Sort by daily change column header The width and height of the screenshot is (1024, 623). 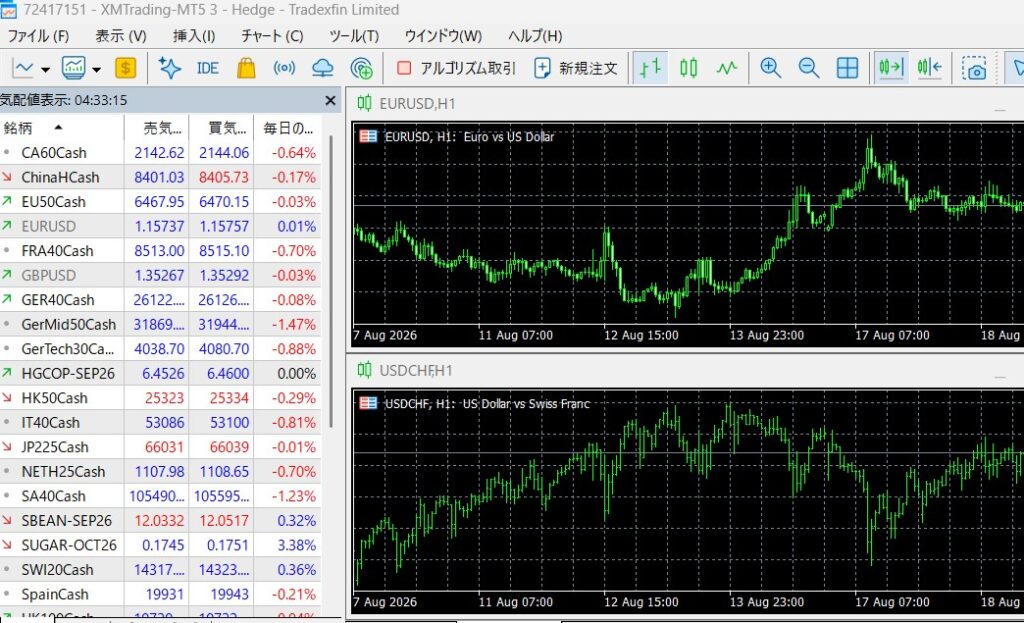click(x=287, y=128)
